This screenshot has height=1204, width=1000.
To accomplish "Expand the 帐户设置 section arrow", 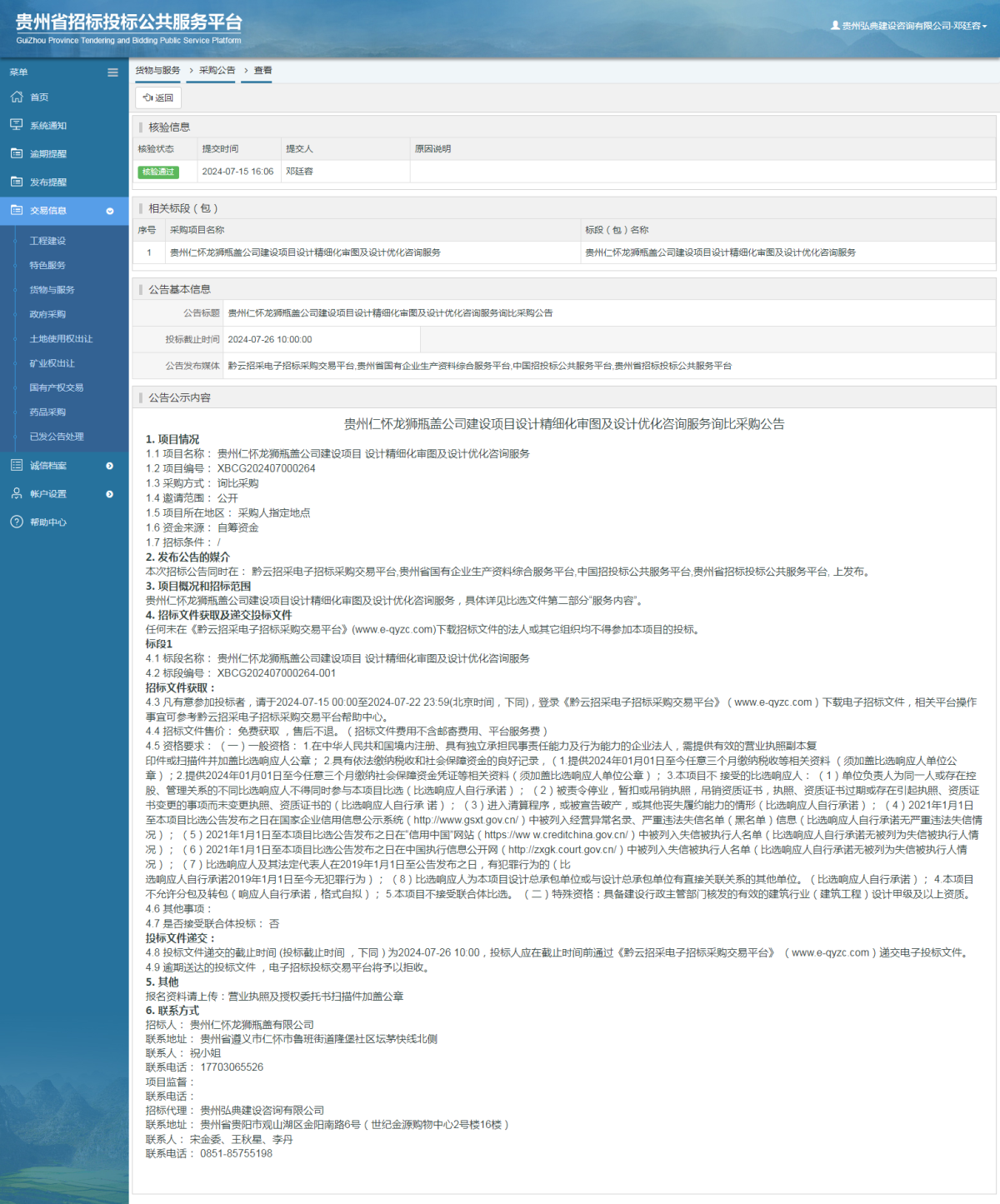I will (109, 493).
